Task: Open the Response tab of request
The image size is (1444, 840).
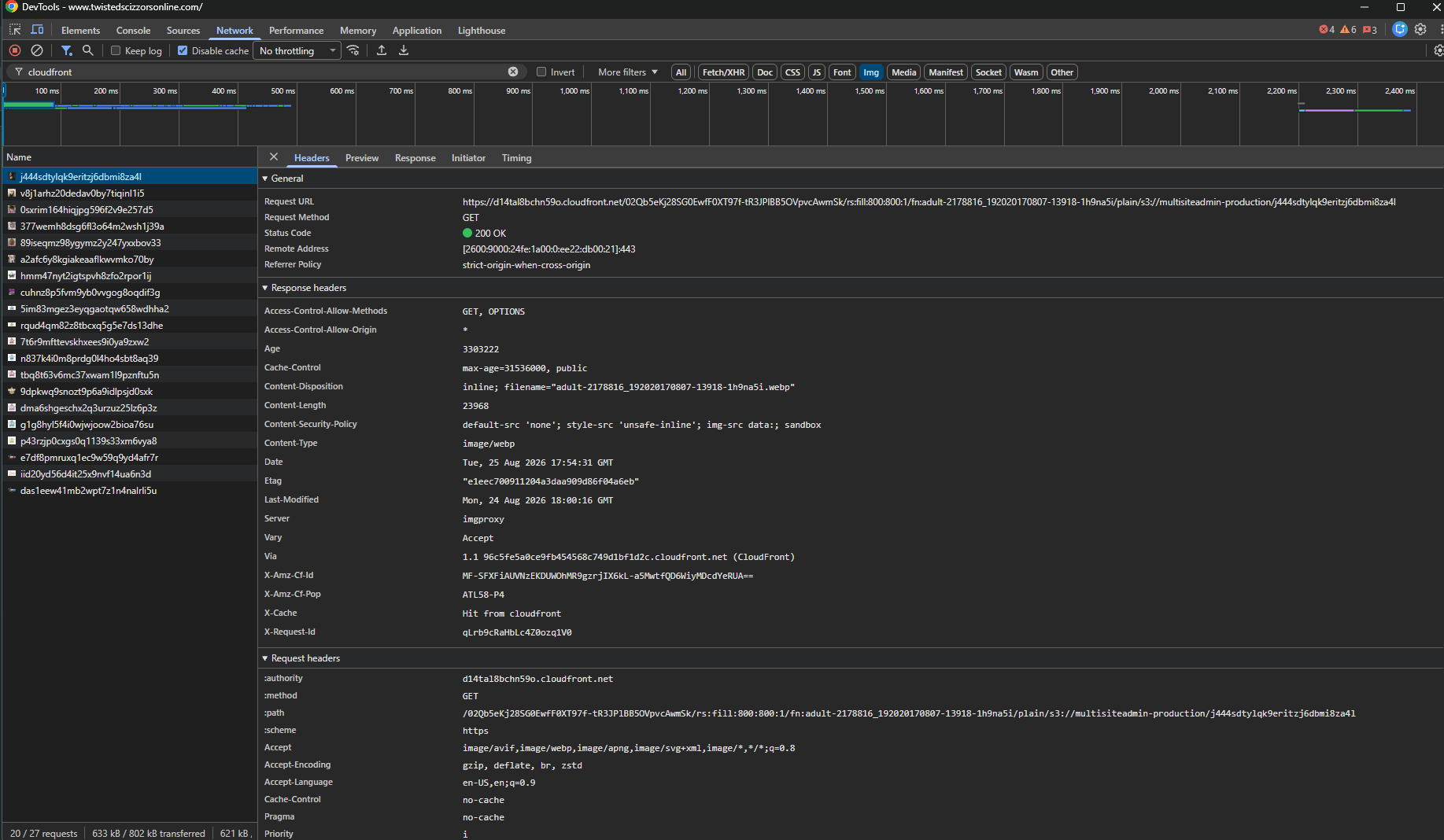Action: tap(415, 158)
